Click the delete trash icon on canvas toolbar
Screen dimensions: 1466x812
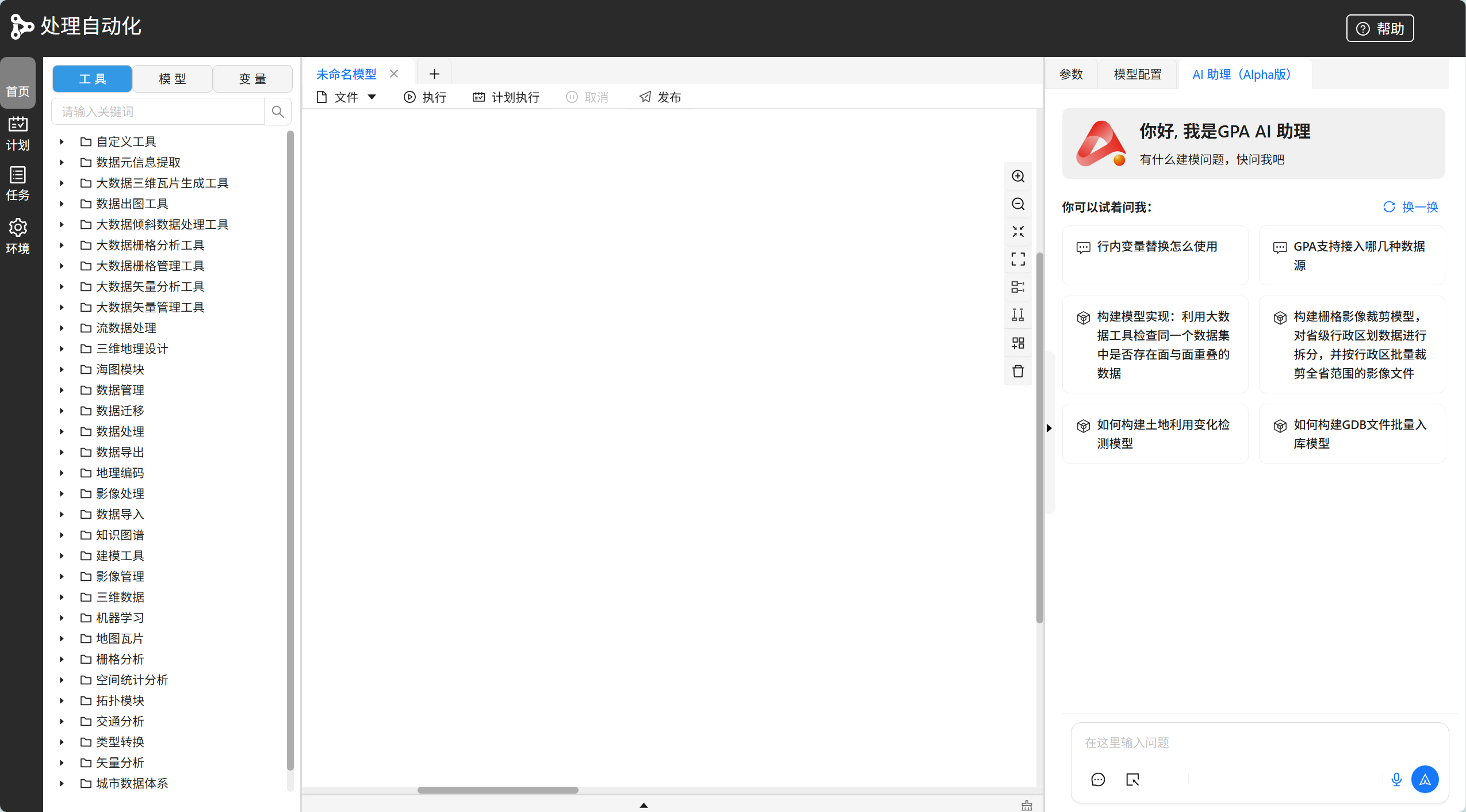1018,371
